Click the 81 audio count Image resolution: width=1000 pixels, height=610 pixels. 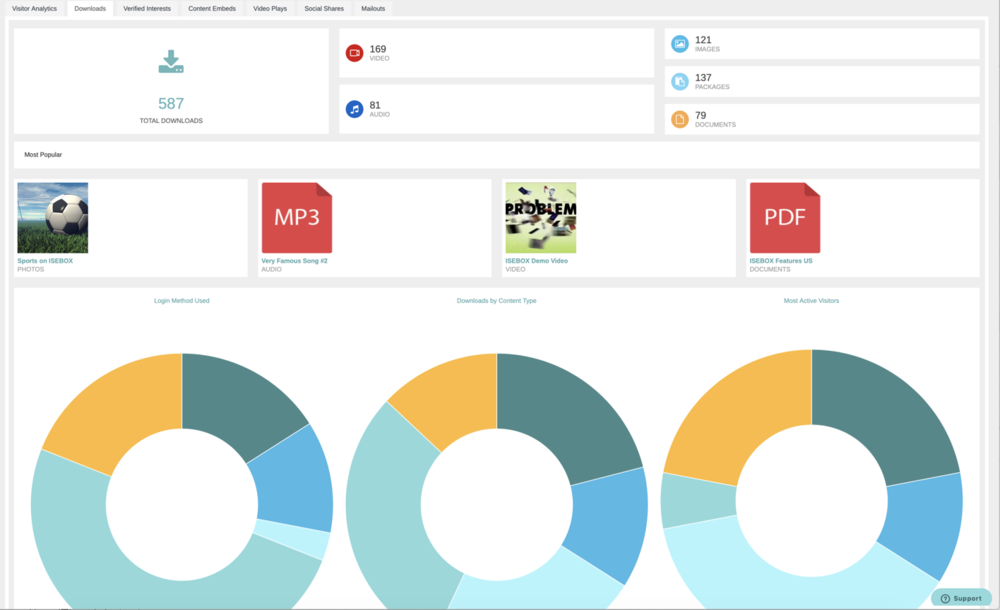click(x=375, y=105)
